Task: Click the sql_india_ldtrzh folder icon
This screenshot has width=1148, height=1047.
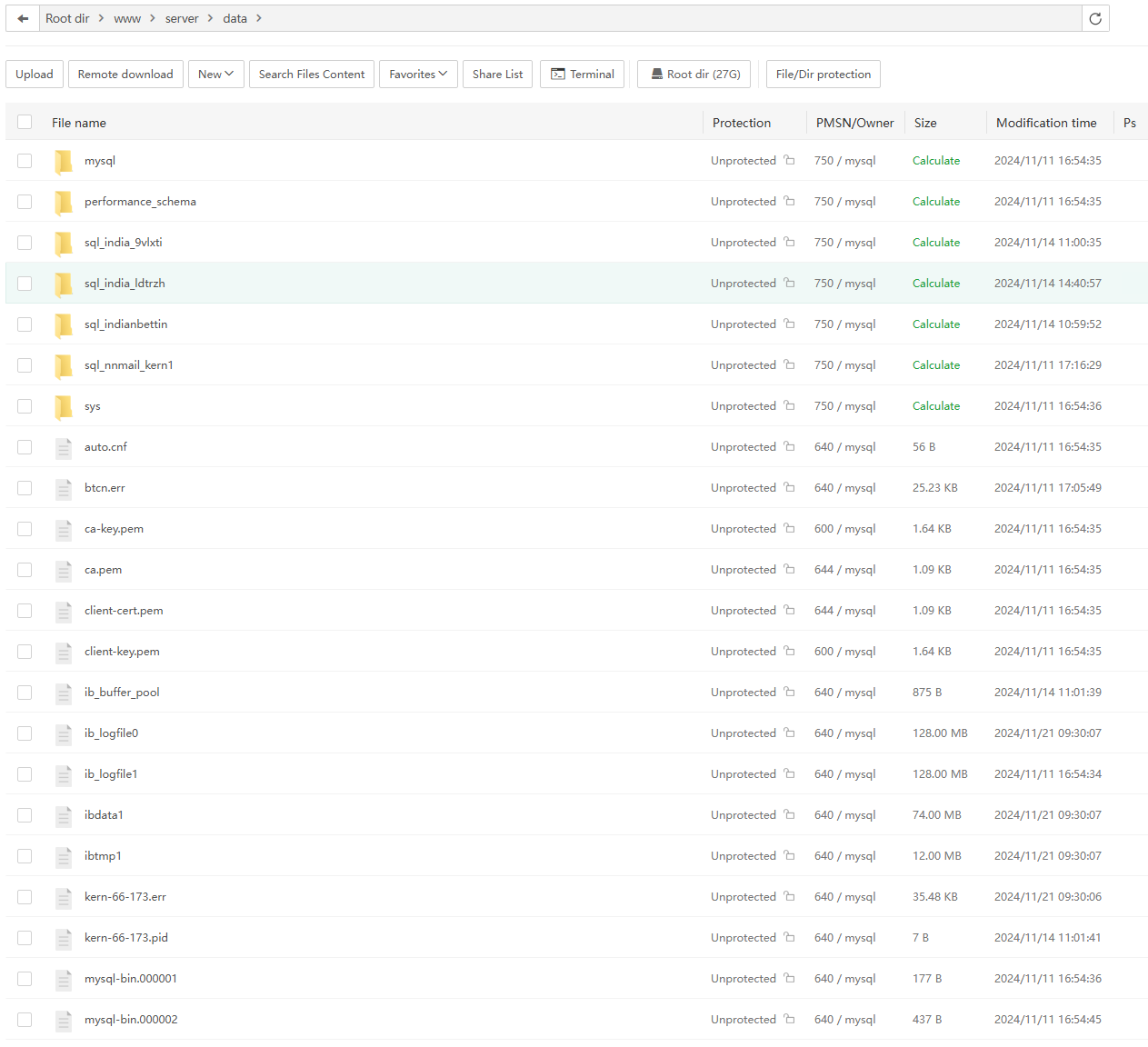Action: [x=64, y=284]
